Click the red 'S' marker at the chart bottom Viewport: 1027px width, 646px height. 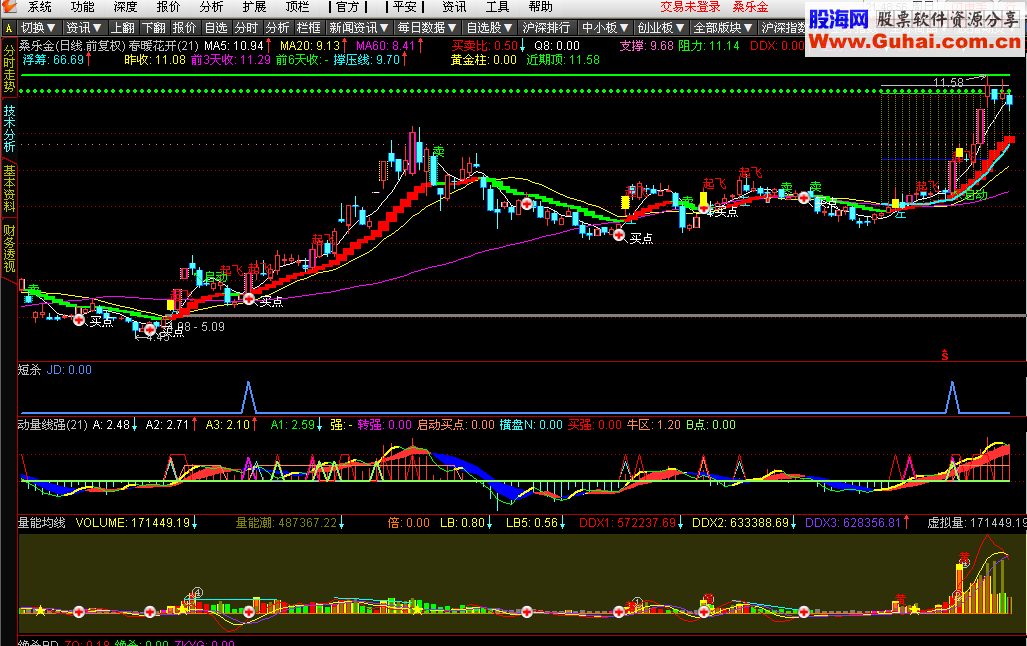pyautogui.click(x=944, y=355)
